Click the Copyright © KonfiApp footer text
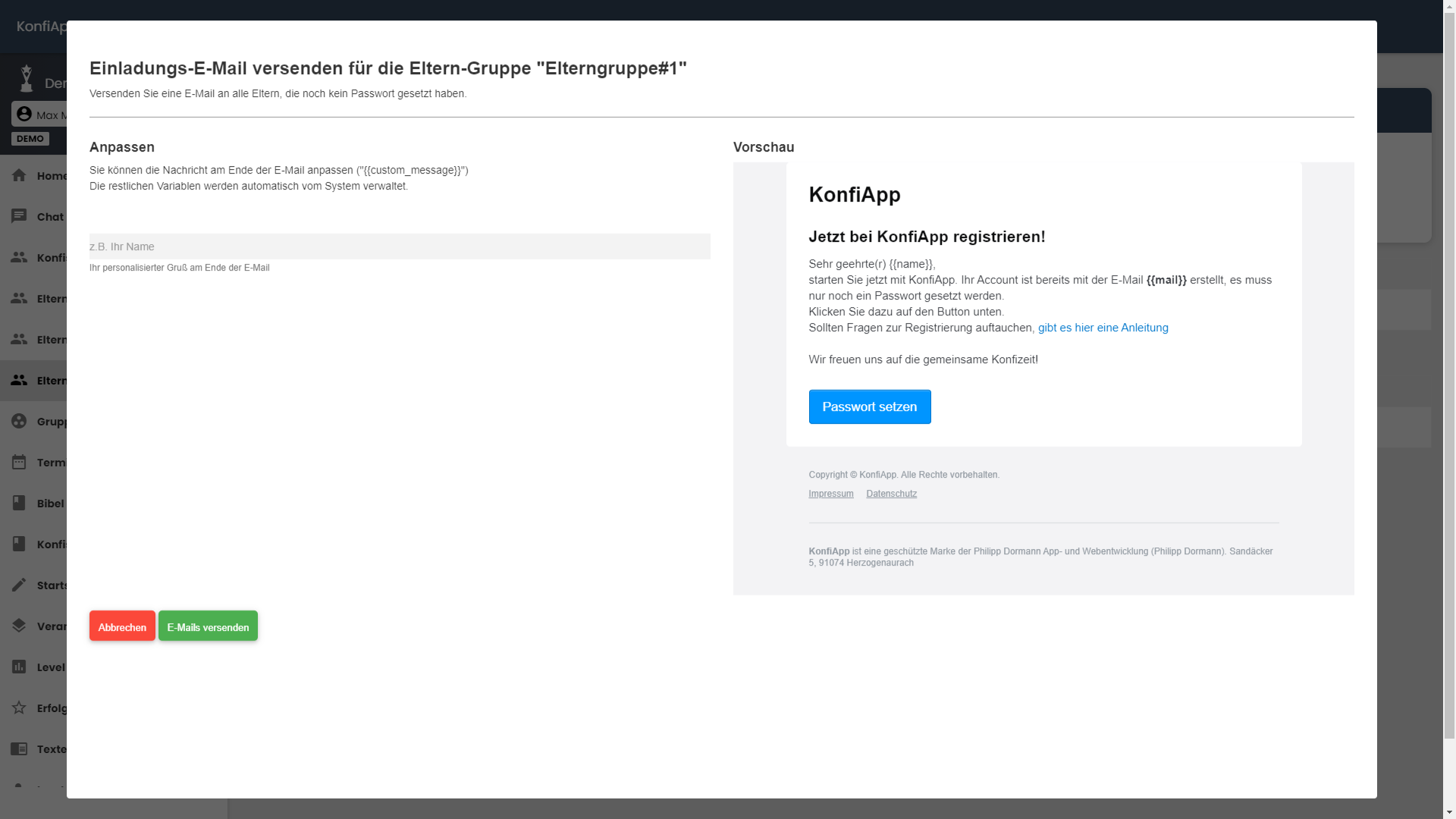 (x=904, y=475)
